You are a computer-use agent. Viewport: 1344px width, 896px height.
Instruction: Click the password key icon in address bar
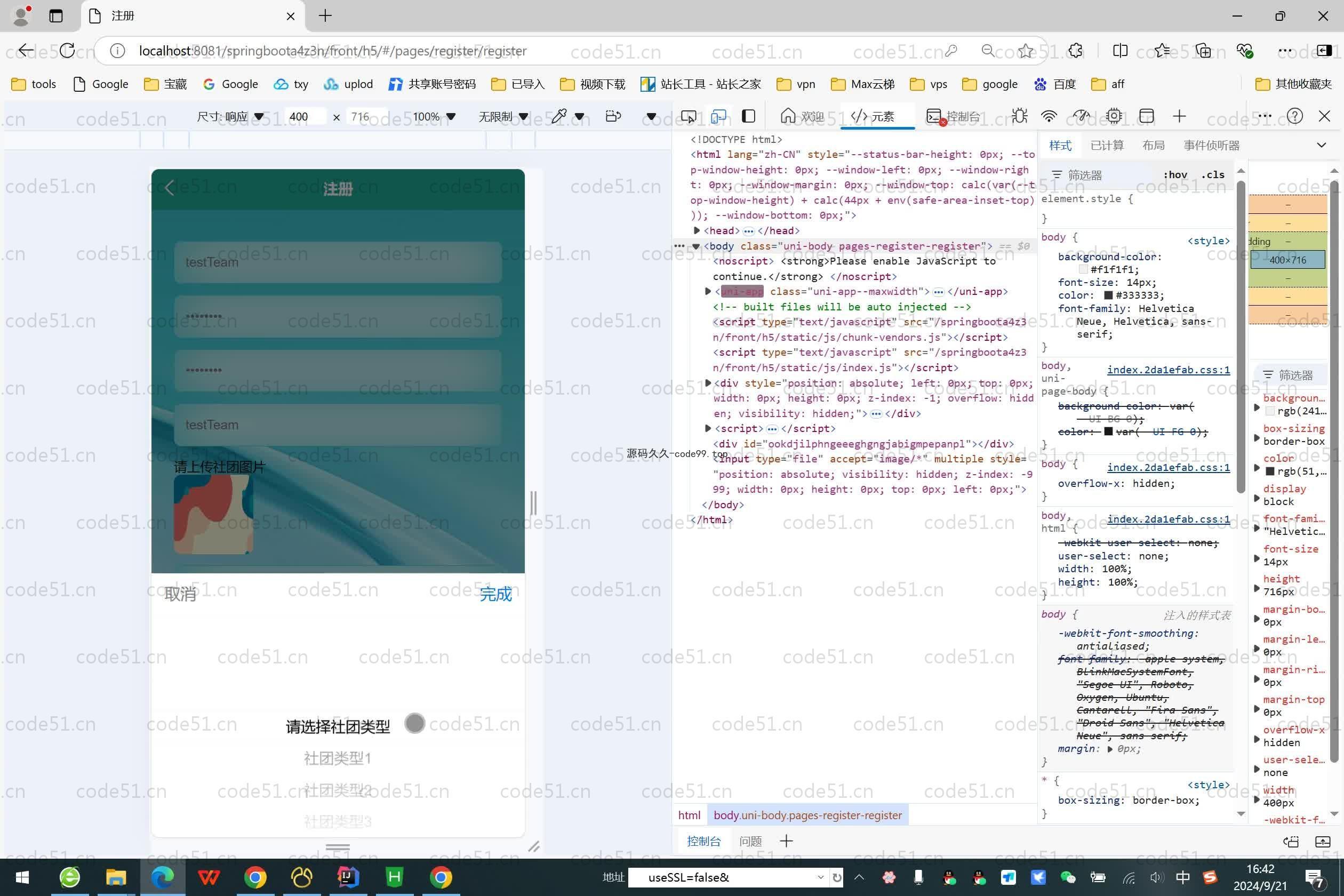tap(951, 51)
